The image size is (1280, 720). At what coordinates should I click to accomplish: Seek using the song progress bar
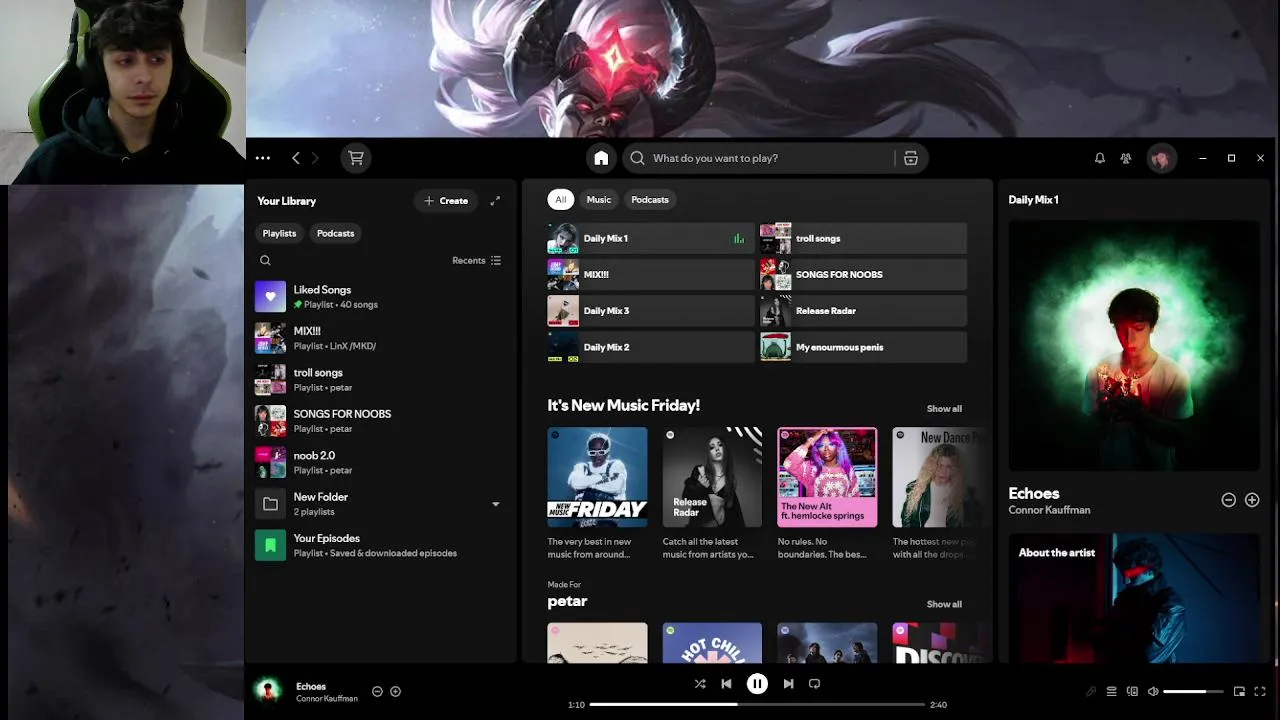(x=757, y=704)
